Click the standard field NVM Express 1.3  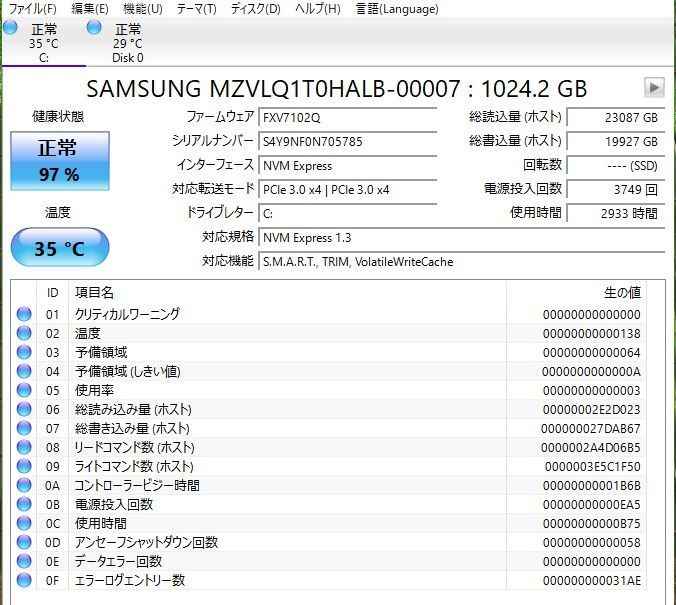coord(461,238)
